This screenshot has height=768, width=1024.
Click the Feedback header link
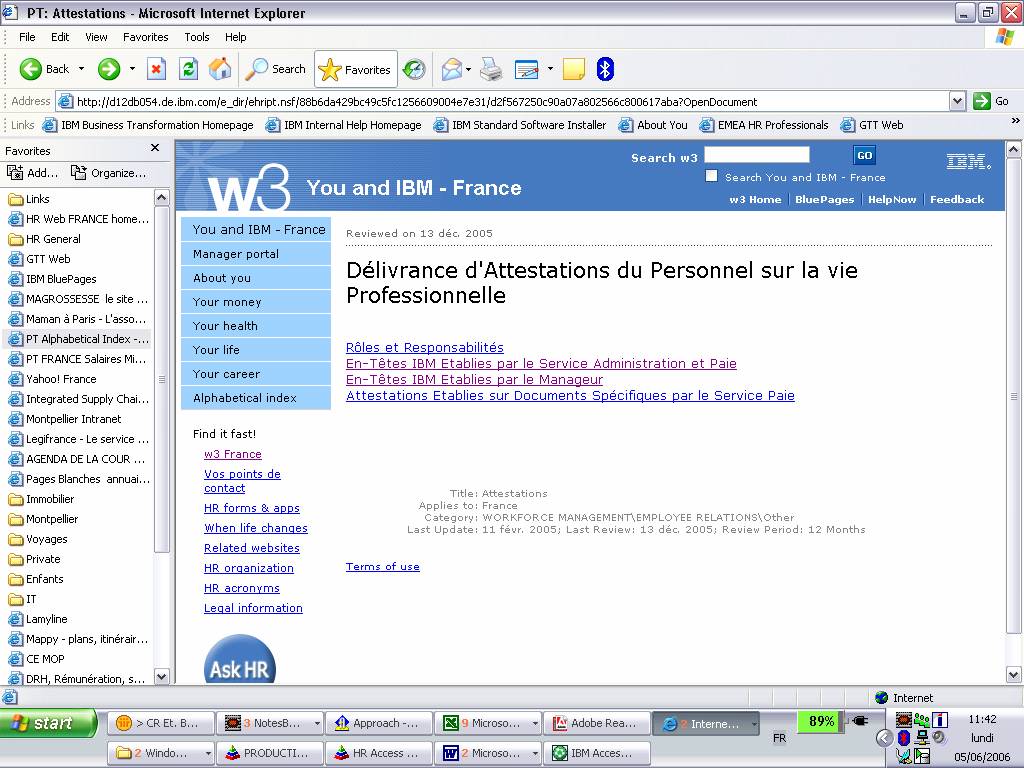click(x=957, y=200)
